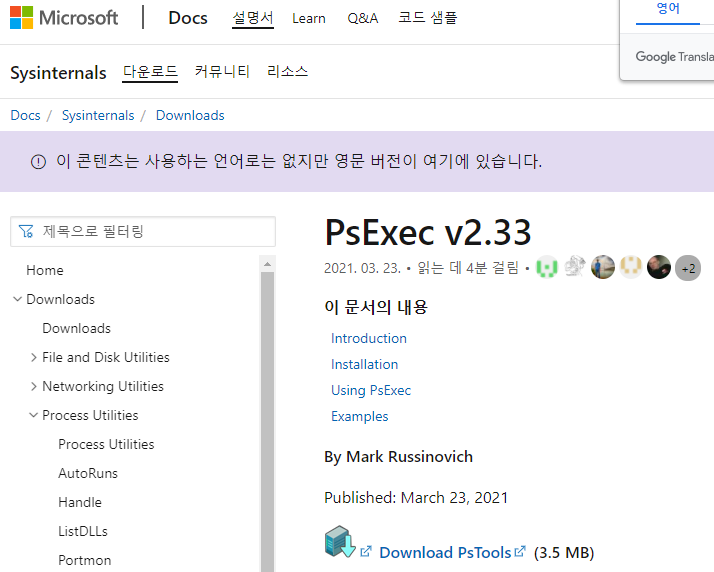
Task: Open the nested Downloads tree item
Action: (x=76, y=328)
